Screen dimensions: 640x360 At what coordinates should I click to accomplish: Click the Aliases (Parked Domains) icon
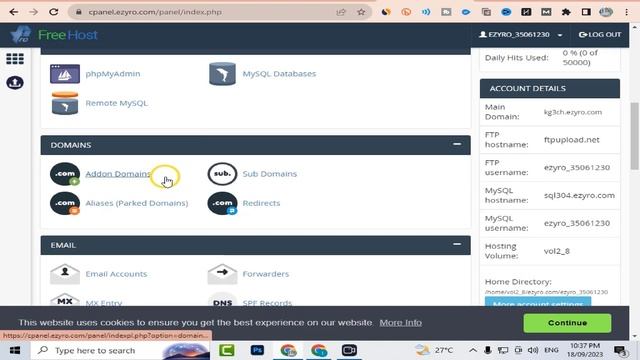coord(65,203)
